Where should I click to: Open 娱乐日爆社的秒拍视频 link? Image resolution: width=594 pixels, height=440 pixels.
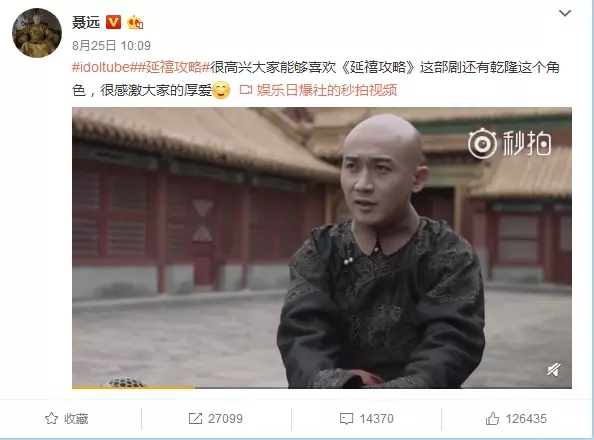click(x=327, y=90)
